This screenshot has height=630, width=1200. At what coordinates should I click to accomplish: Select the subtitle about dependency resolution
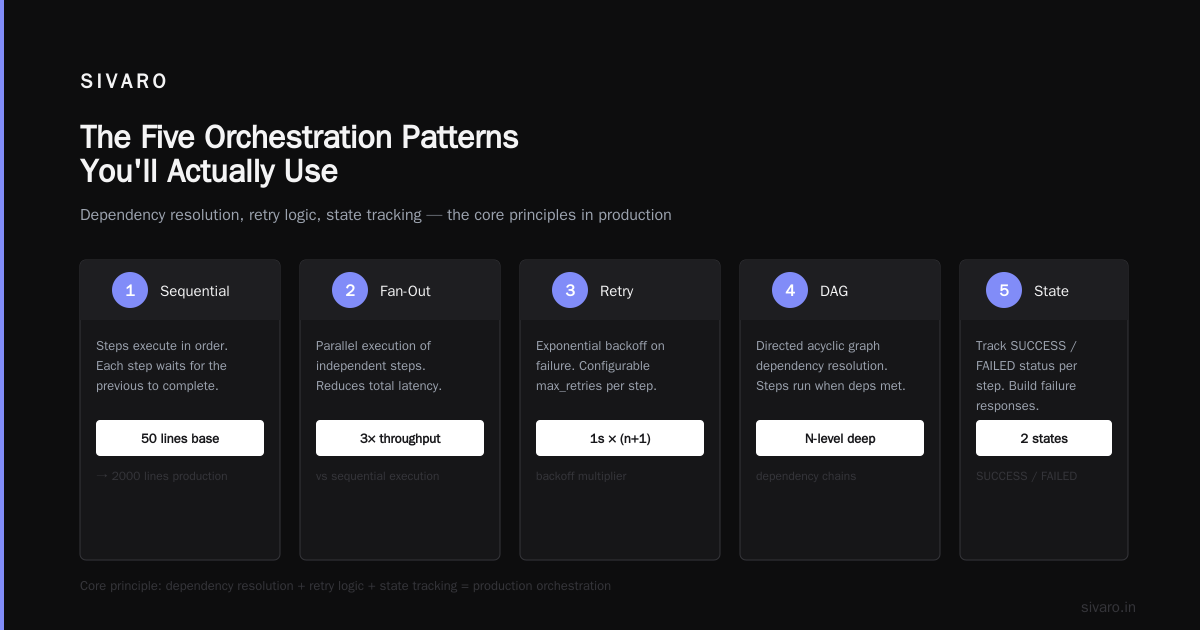pyautogui.click(x=376, y=215)
